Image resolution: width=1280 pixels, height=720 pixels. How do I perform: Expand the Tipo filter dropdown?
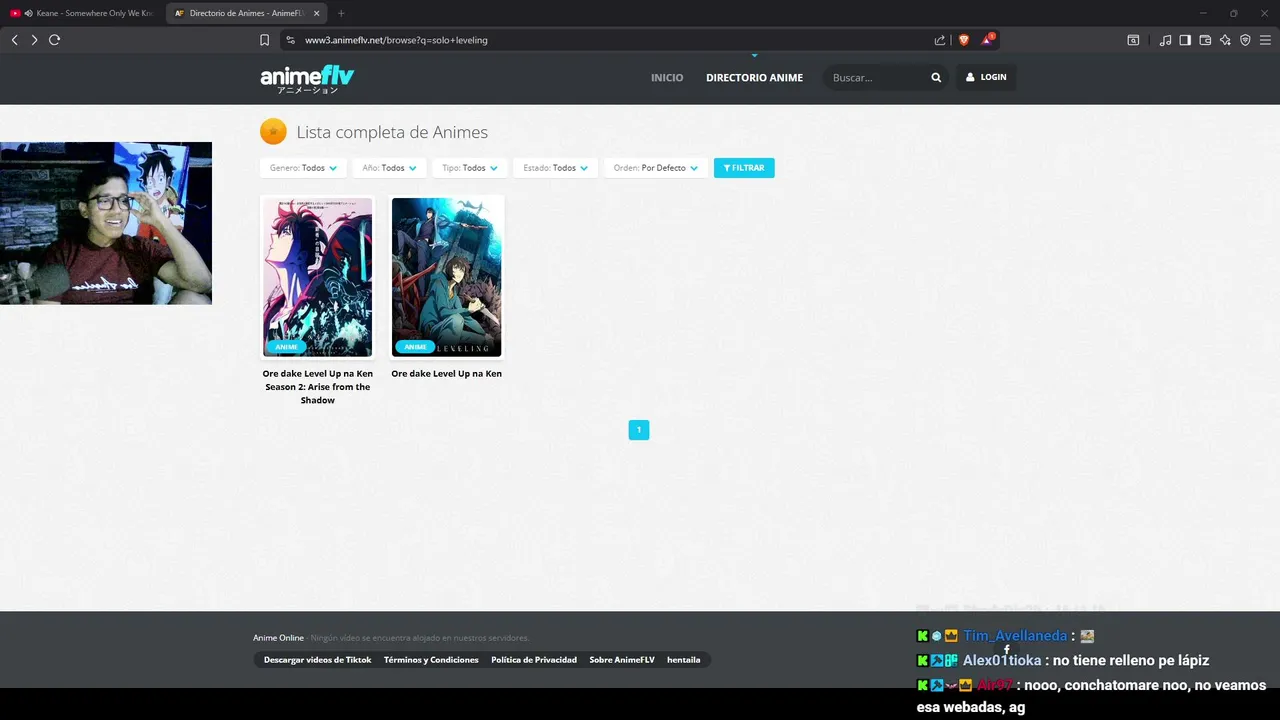(x=470, y=168)
